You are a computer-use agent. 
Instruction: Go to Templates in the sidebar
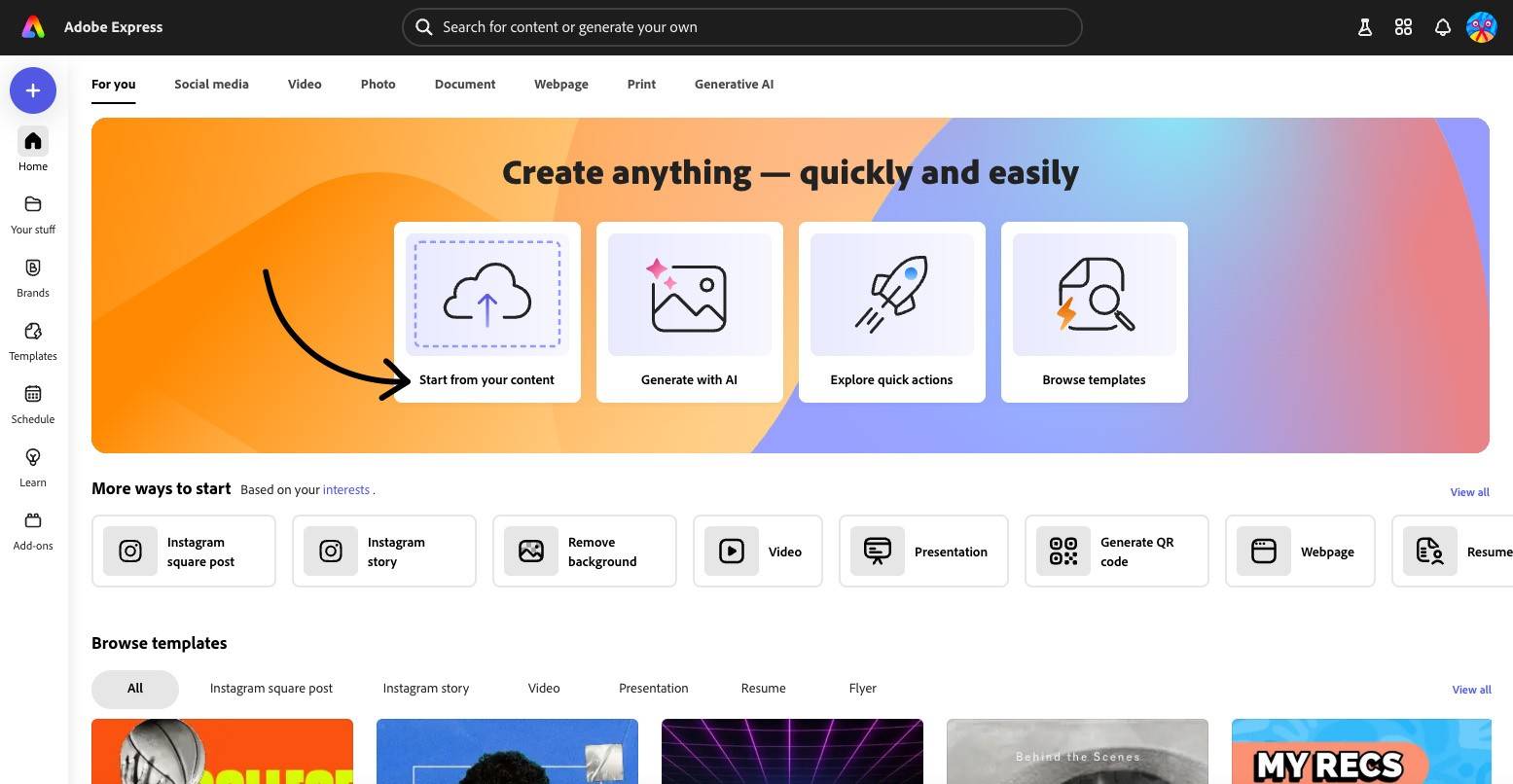point(33,340)
